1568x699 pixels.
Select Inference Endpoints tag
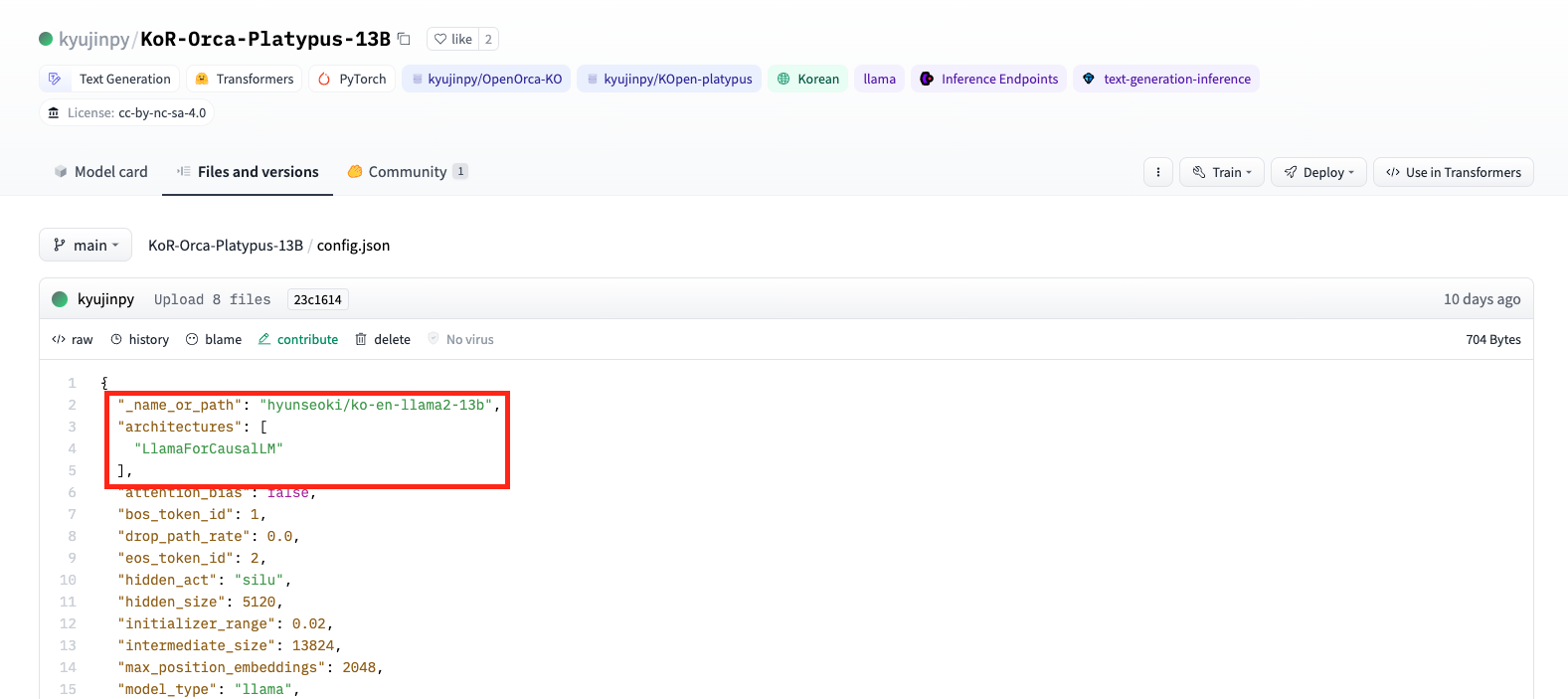click(988, 79)
